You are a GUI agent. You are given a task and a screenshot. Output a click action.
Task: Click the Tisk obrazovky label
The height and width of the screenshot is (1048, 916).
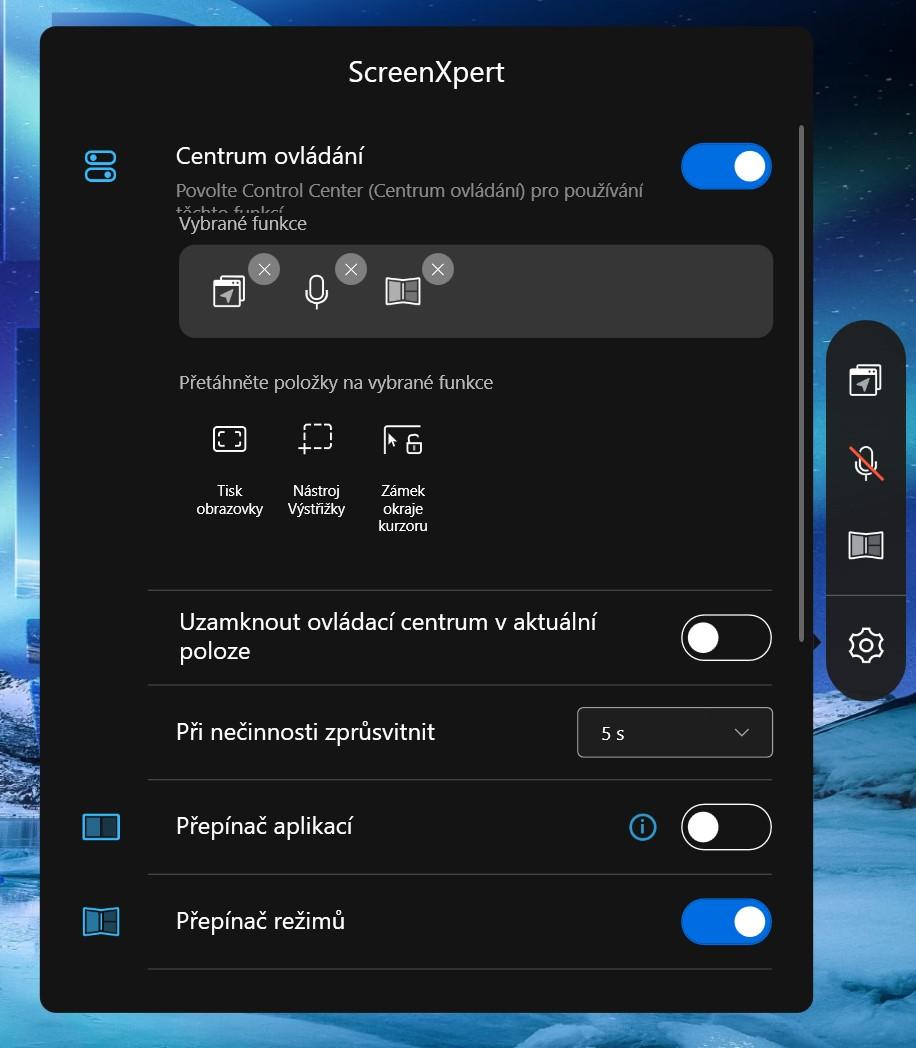[229, 499]
